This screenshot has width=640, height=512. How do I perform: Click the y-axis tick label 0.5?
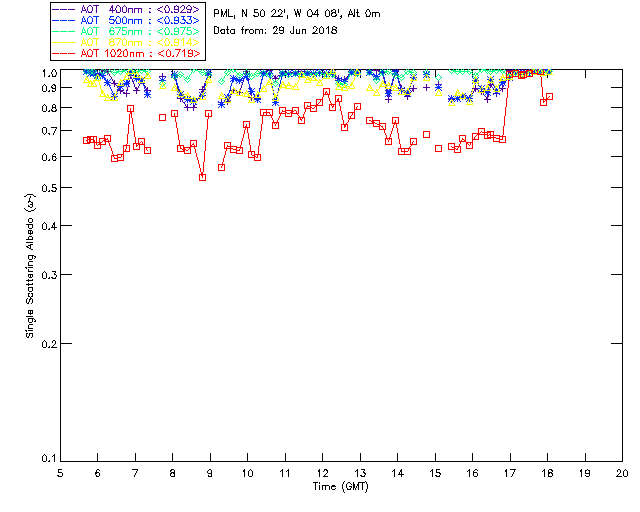click(49, 188)
